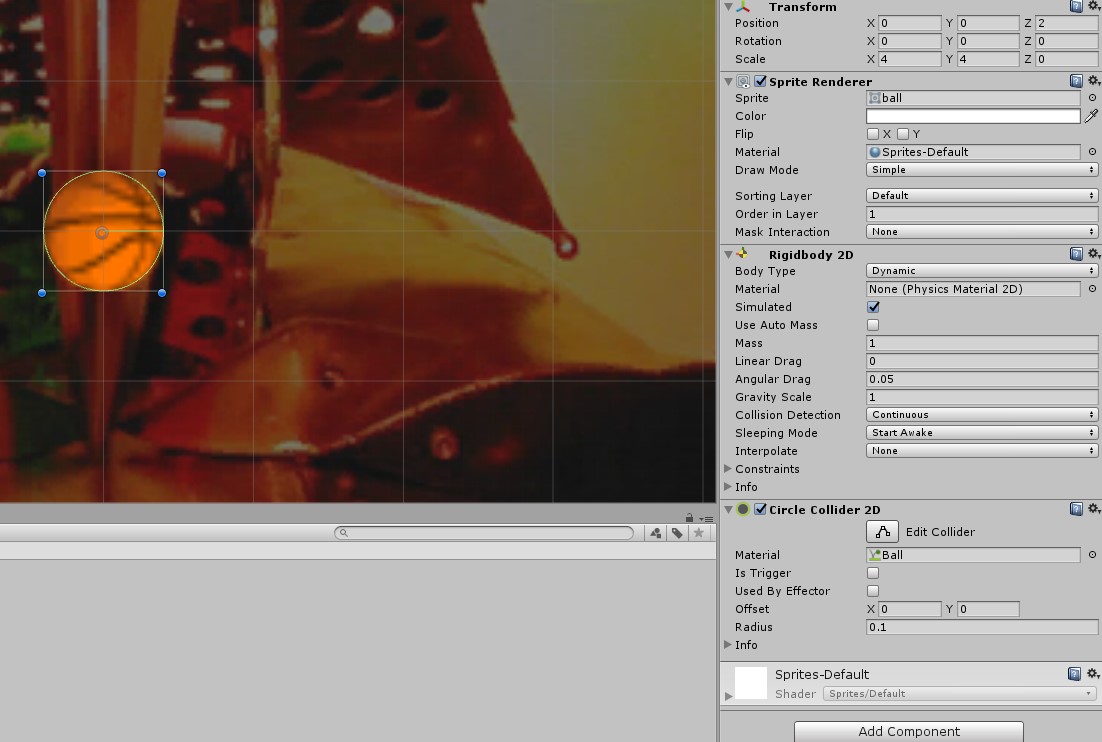Open the object picker for the Sprite field
The image size is (1102, 742).
click(x=1092, y=98)
